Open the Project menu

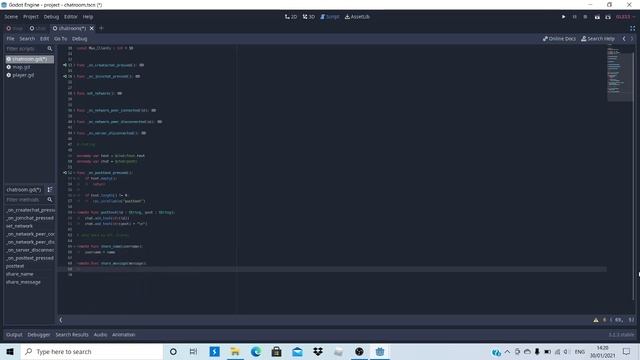(x=31, y=17)
